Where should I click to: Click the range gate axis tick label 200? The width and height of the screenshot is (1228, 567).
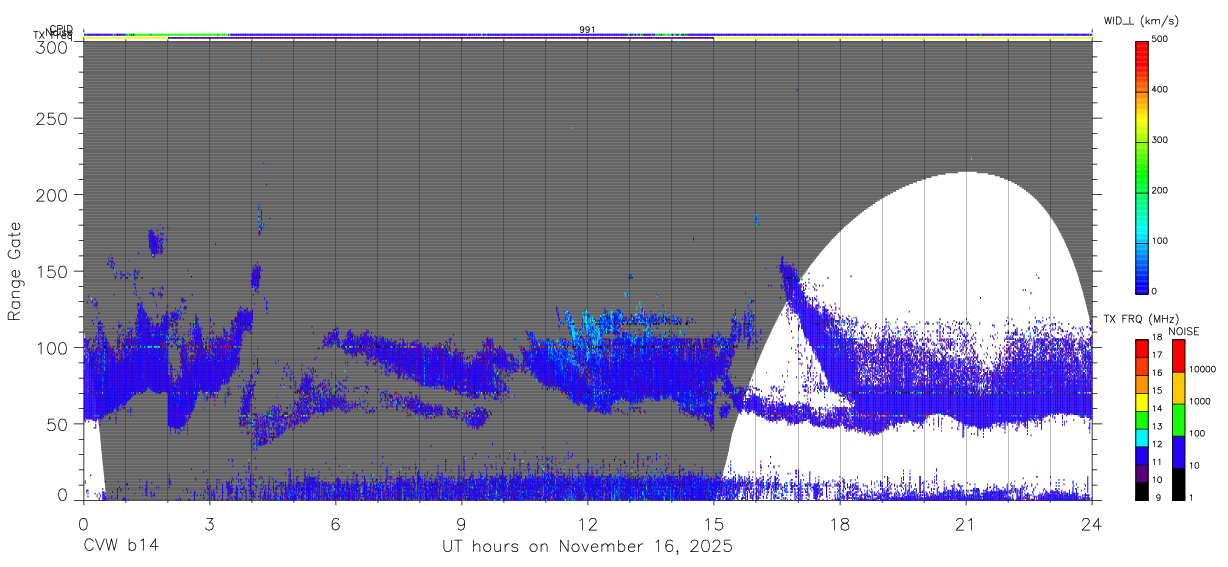[52, 194]
